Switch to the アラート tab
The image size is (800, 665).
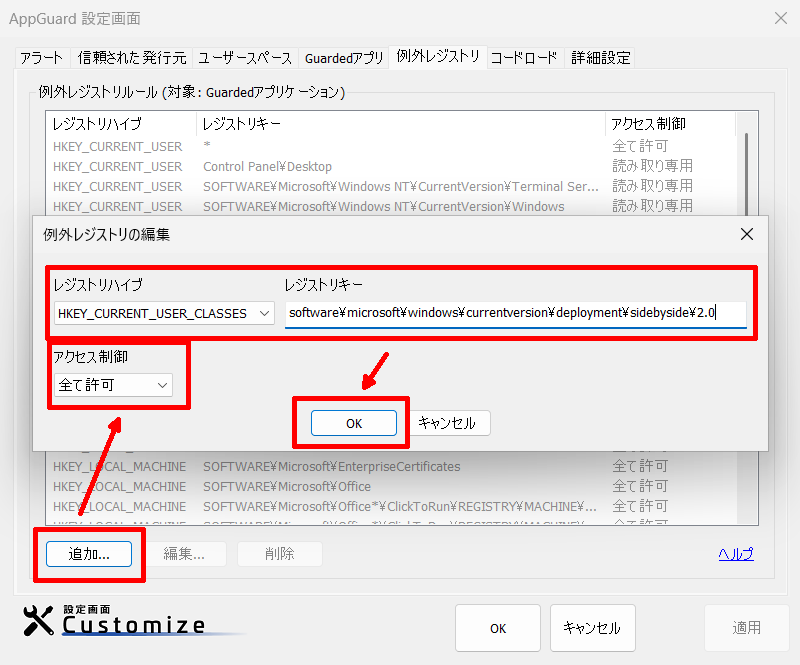point(41,58)
